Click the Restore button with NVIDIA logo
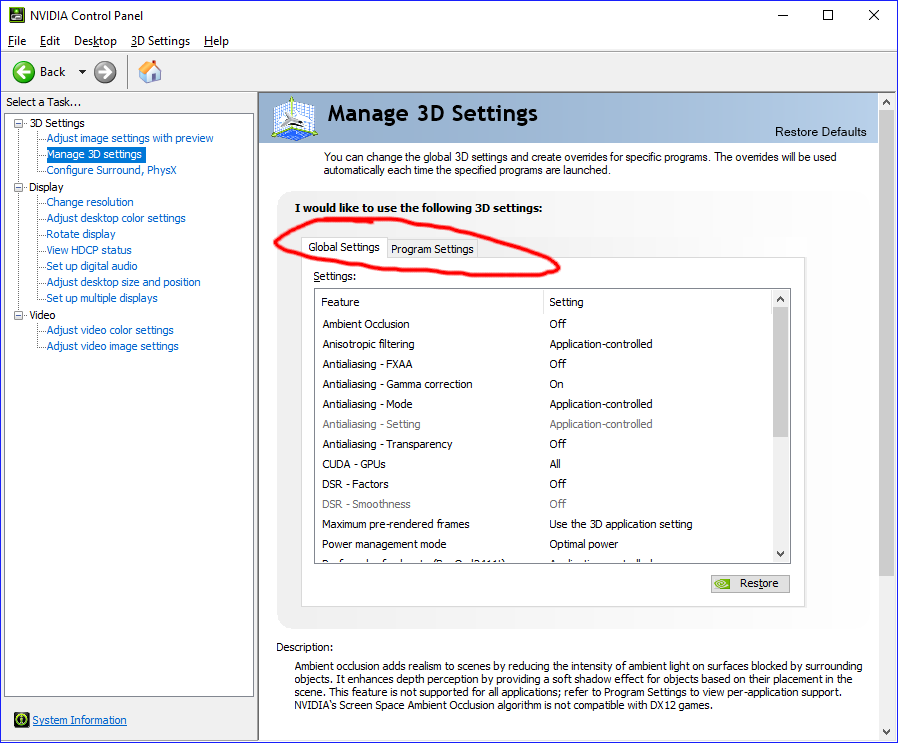The height and width of the screenshot is (743, 898). tap(750, 583)
